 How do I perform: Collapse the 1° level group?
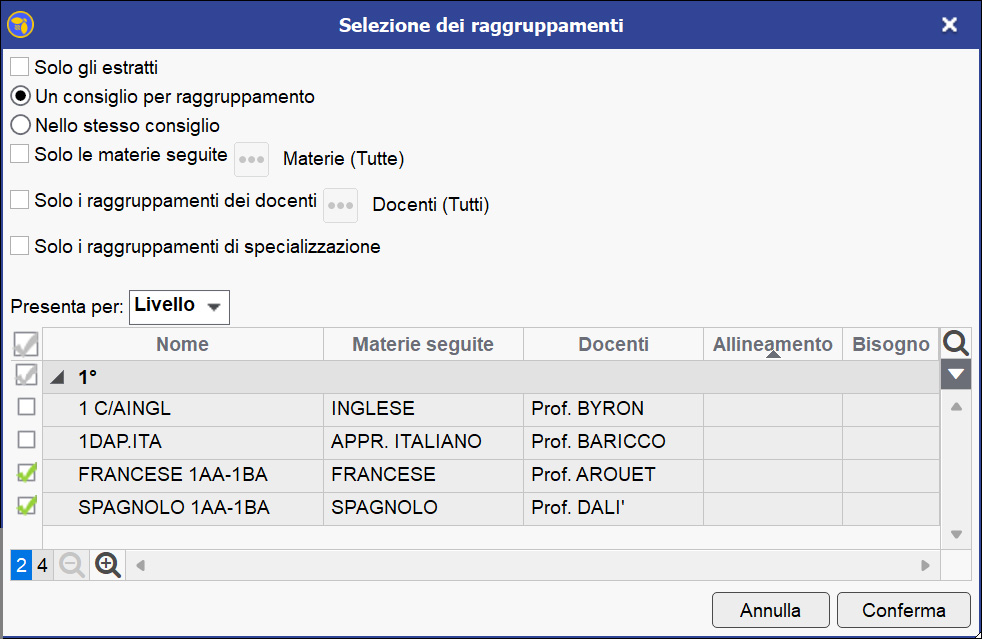click(58, 377)
